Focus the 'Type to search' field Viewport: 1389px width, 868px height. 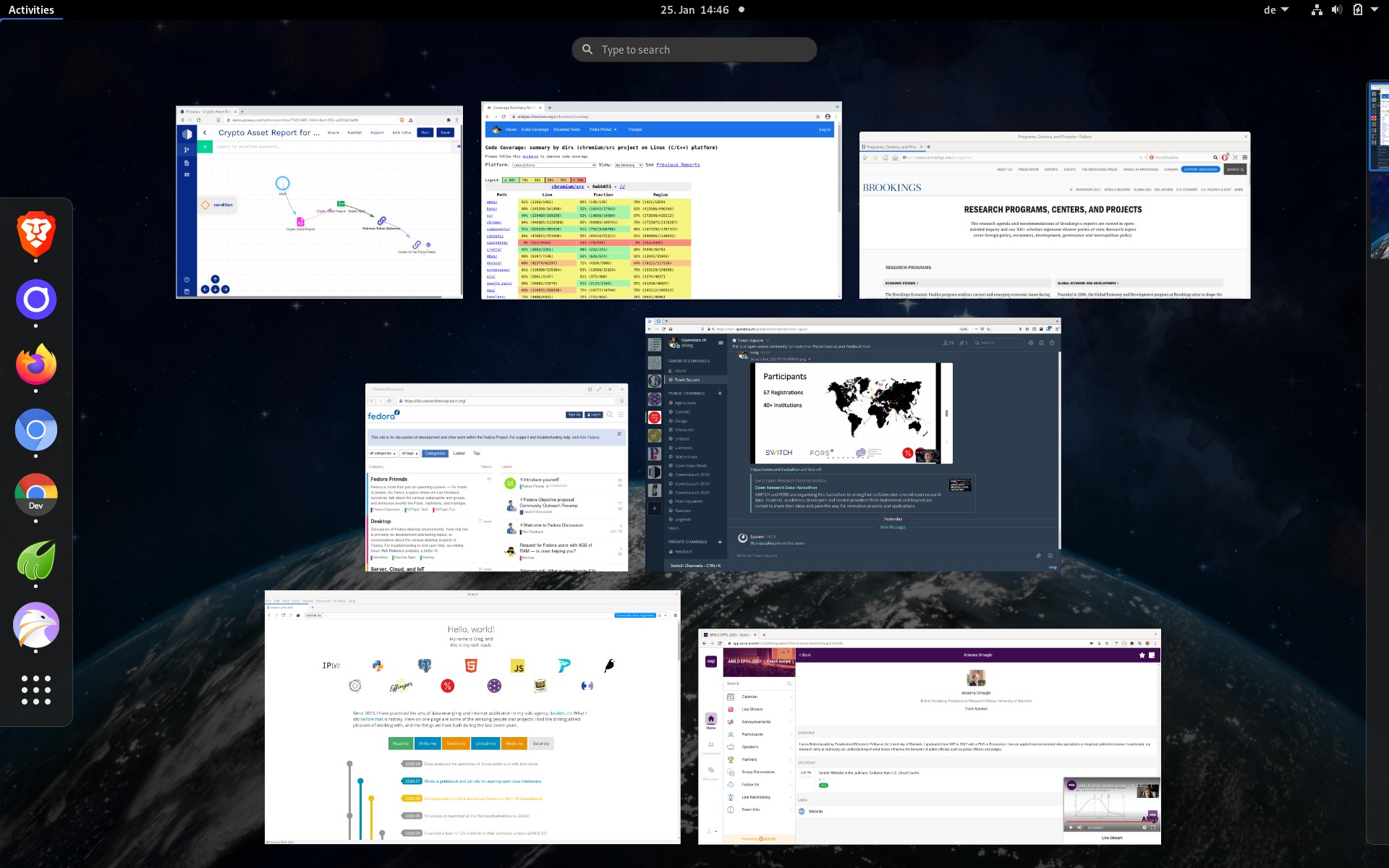(694, 49)
